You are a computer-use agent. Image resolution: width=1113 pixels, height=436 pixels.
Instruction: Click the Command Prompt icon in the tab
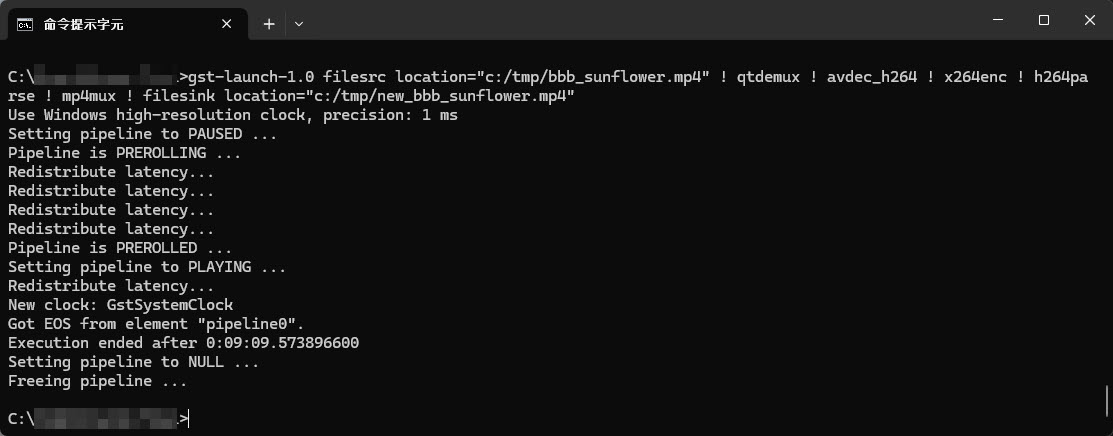tap(25, 24)
